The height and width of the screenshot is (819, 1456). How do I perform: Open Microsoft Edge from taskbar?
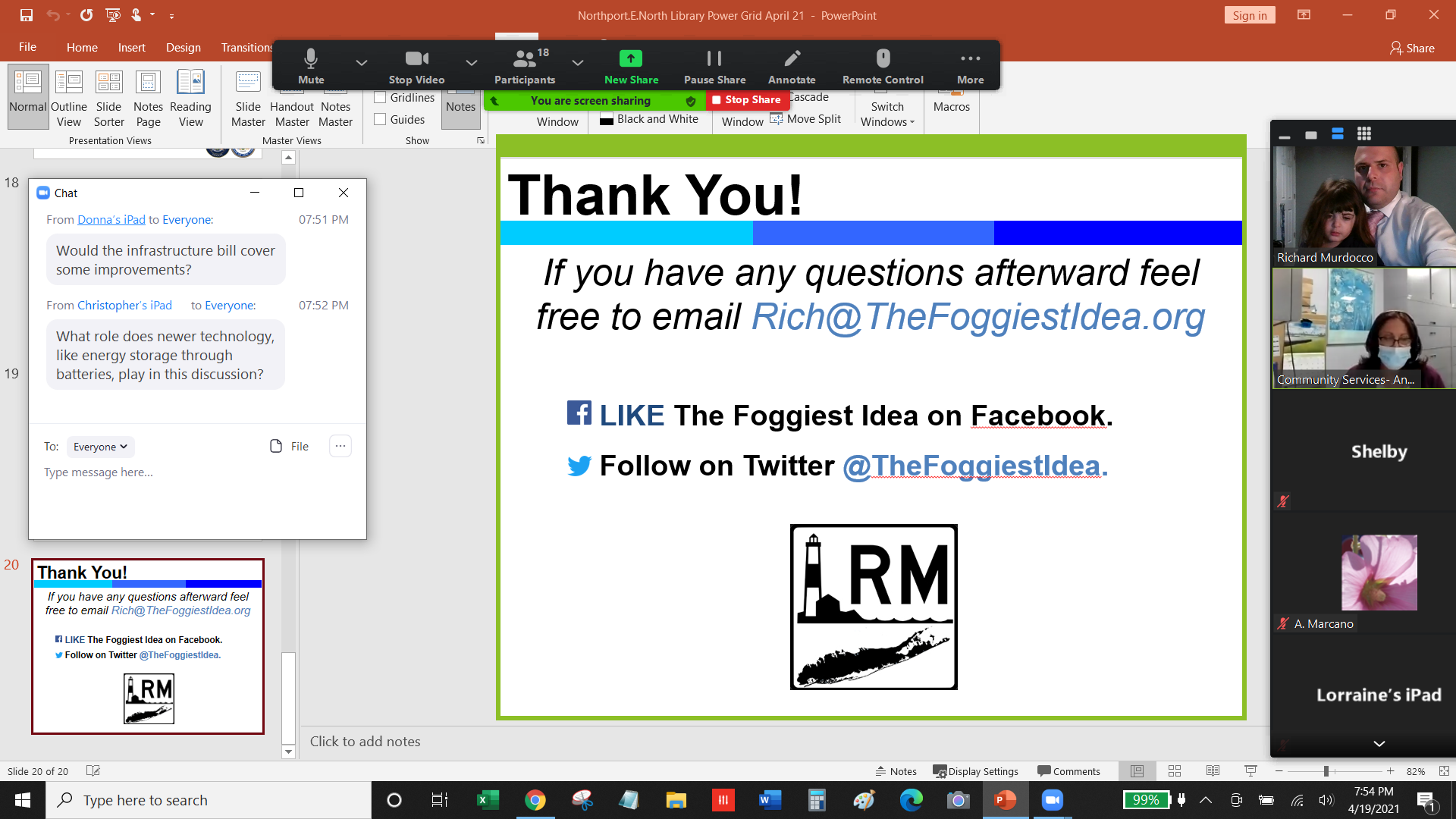click(911, 800)
